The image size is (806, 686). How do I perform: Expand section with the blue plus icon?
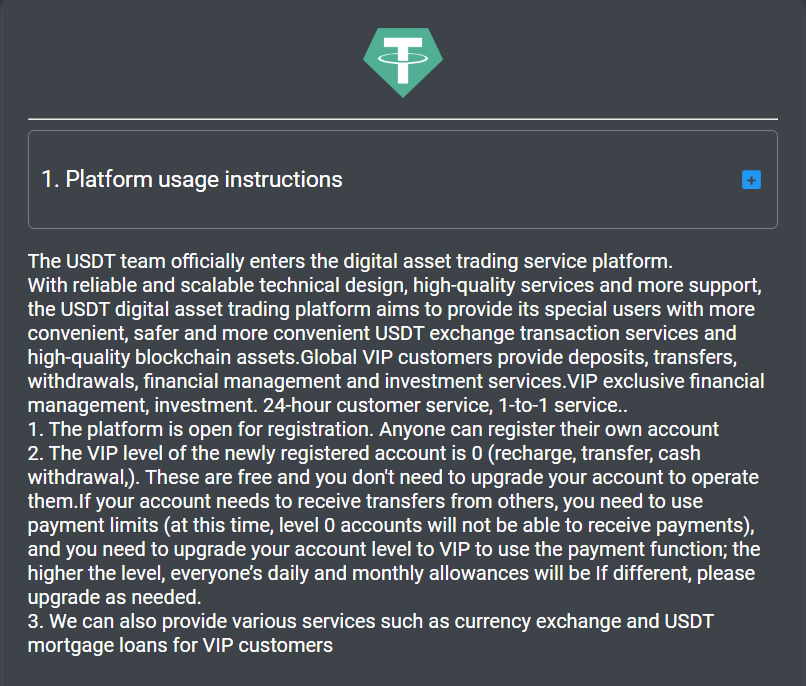751,180
